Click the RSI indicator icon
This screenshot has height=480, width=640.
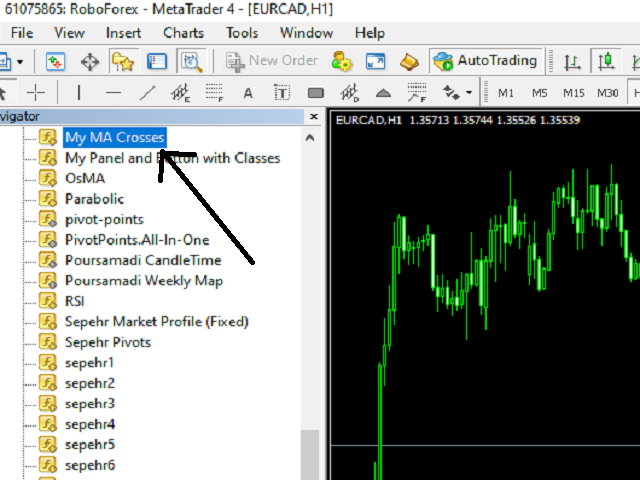point(48,301)
